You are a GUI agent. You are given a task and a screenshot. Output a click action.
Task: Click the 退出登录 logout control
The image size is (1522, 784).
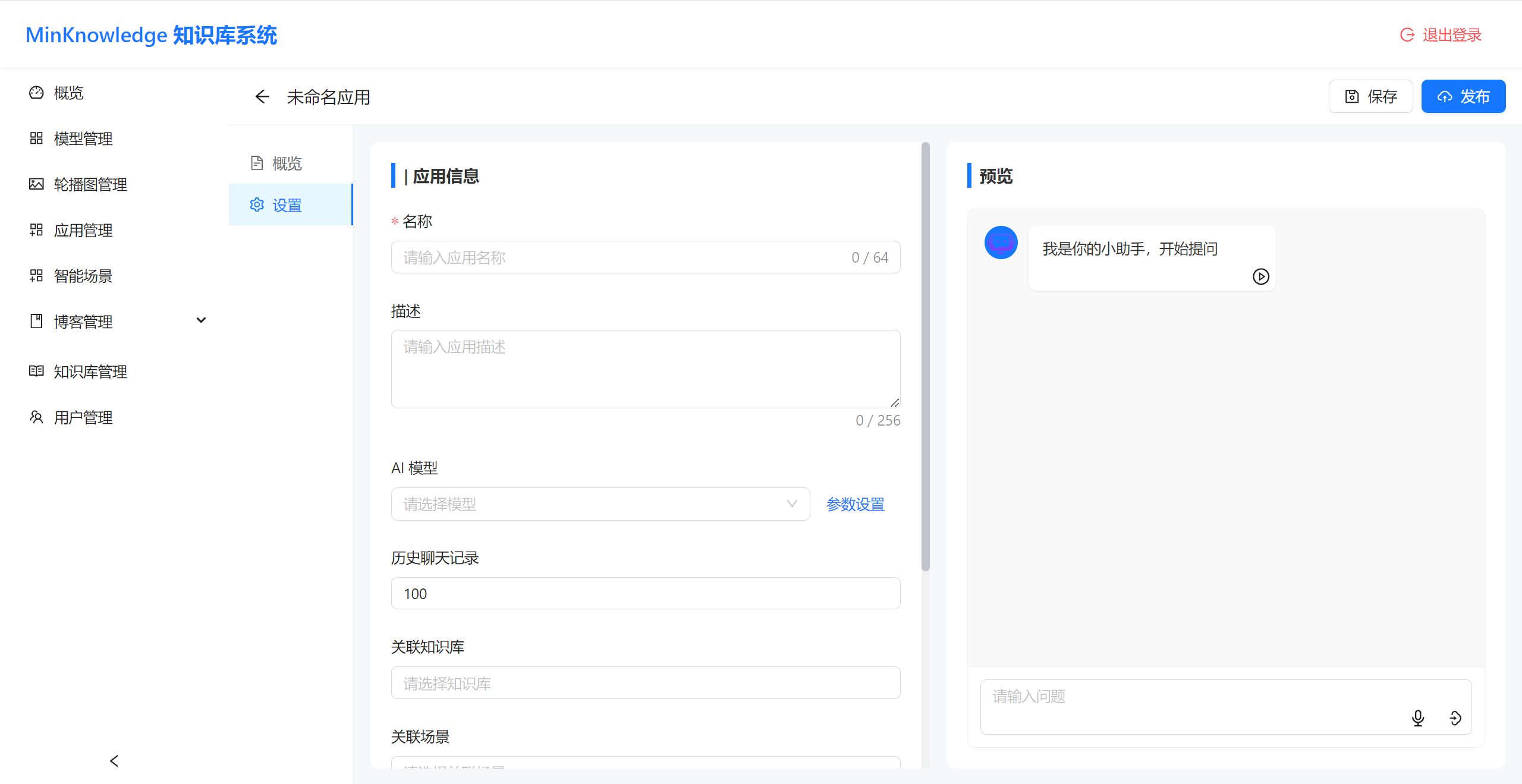point(1450,34)
